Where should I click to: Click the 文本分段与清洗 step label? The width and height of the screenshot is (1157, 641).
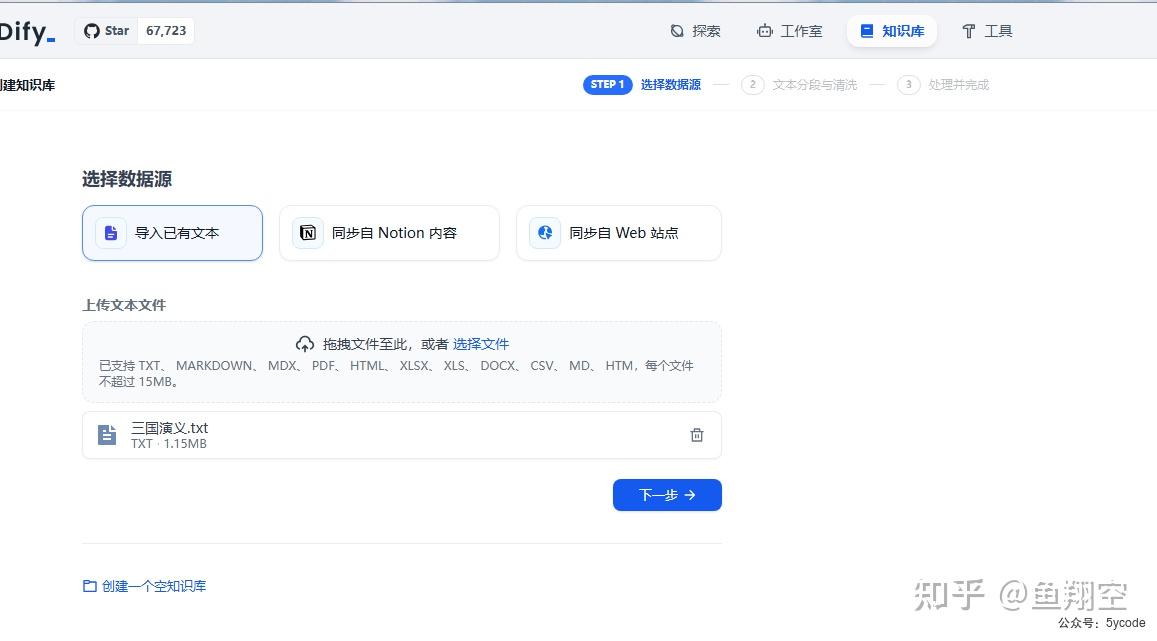[815, 85]
